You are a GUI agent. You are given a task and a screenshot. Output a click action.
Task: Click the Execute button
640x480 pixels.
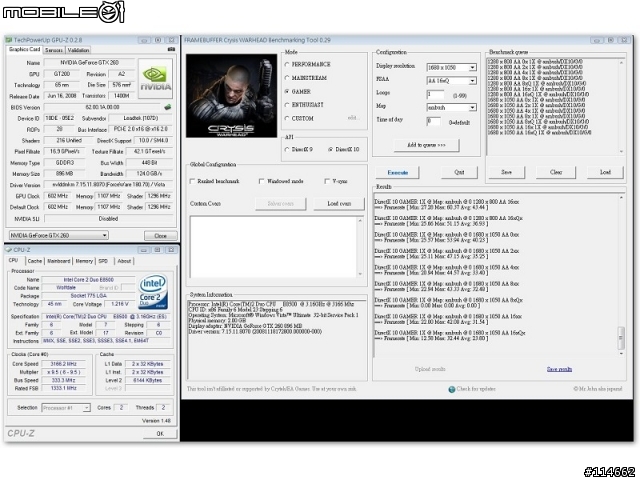pos(398,173)
